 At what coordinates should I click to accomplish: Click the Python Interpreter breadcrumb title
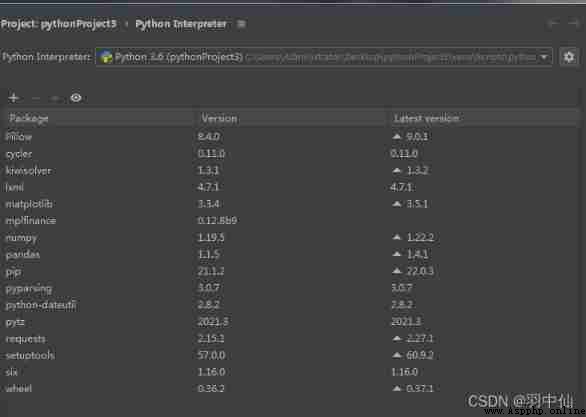pyautogui.click(x=181, y=24)
